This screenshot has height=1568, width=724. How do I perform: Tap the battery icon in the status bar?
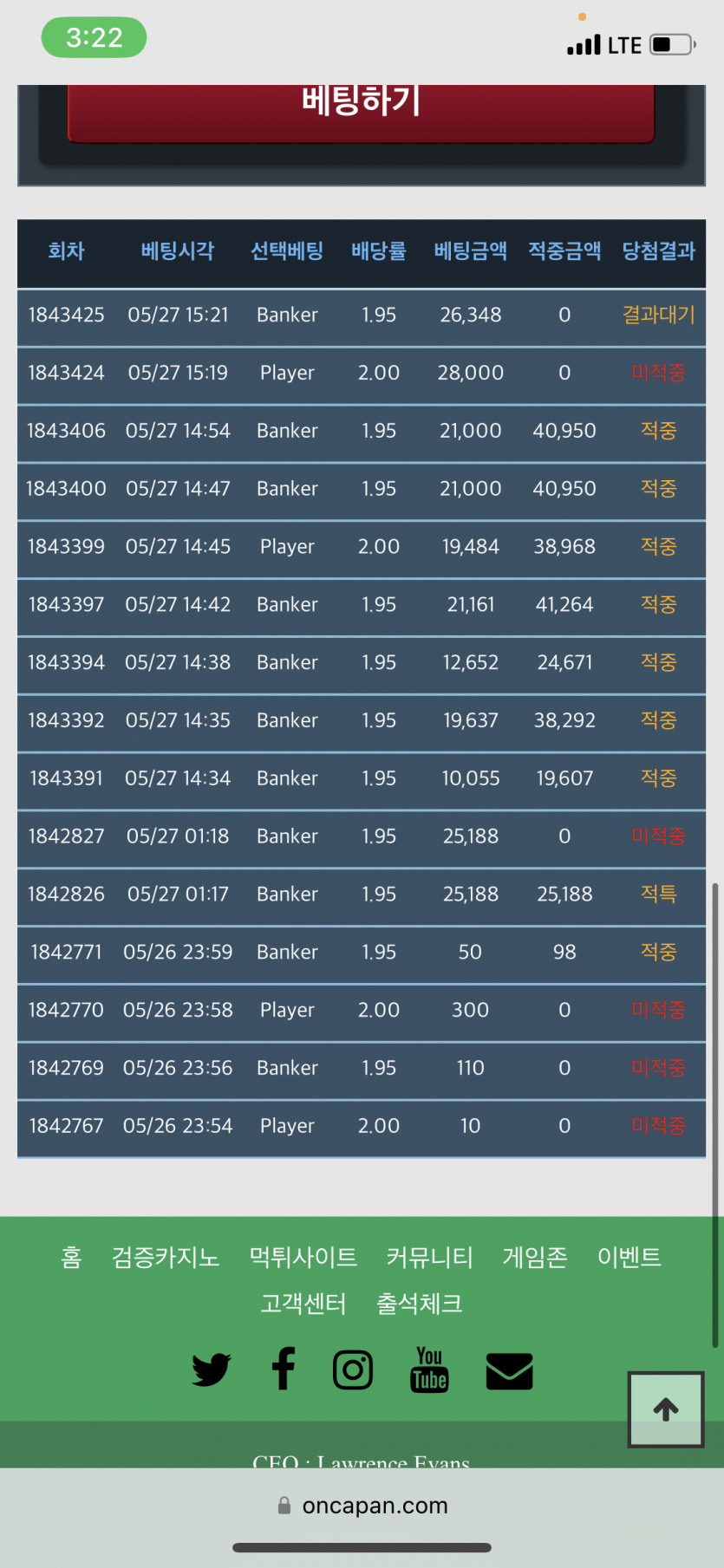[674, 44]
